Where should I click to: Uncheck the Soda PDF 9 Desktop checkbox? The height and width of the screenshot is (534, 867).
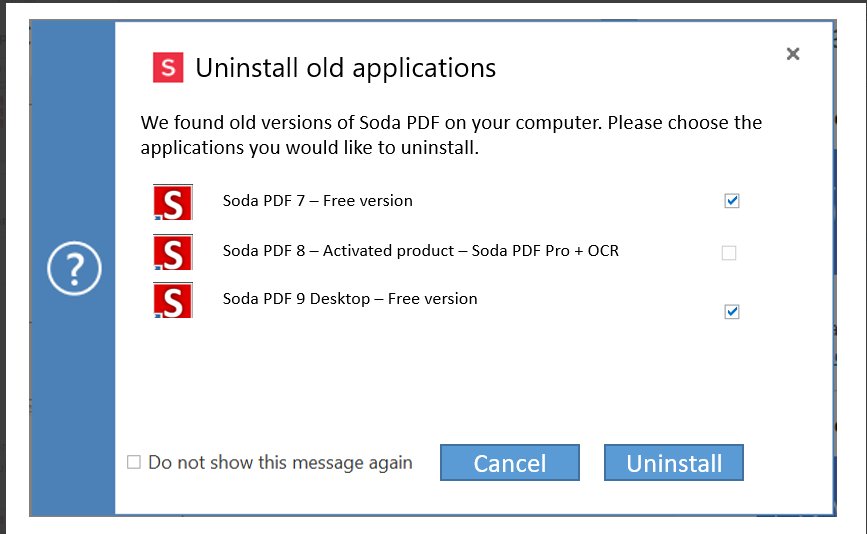coord(732,312)
